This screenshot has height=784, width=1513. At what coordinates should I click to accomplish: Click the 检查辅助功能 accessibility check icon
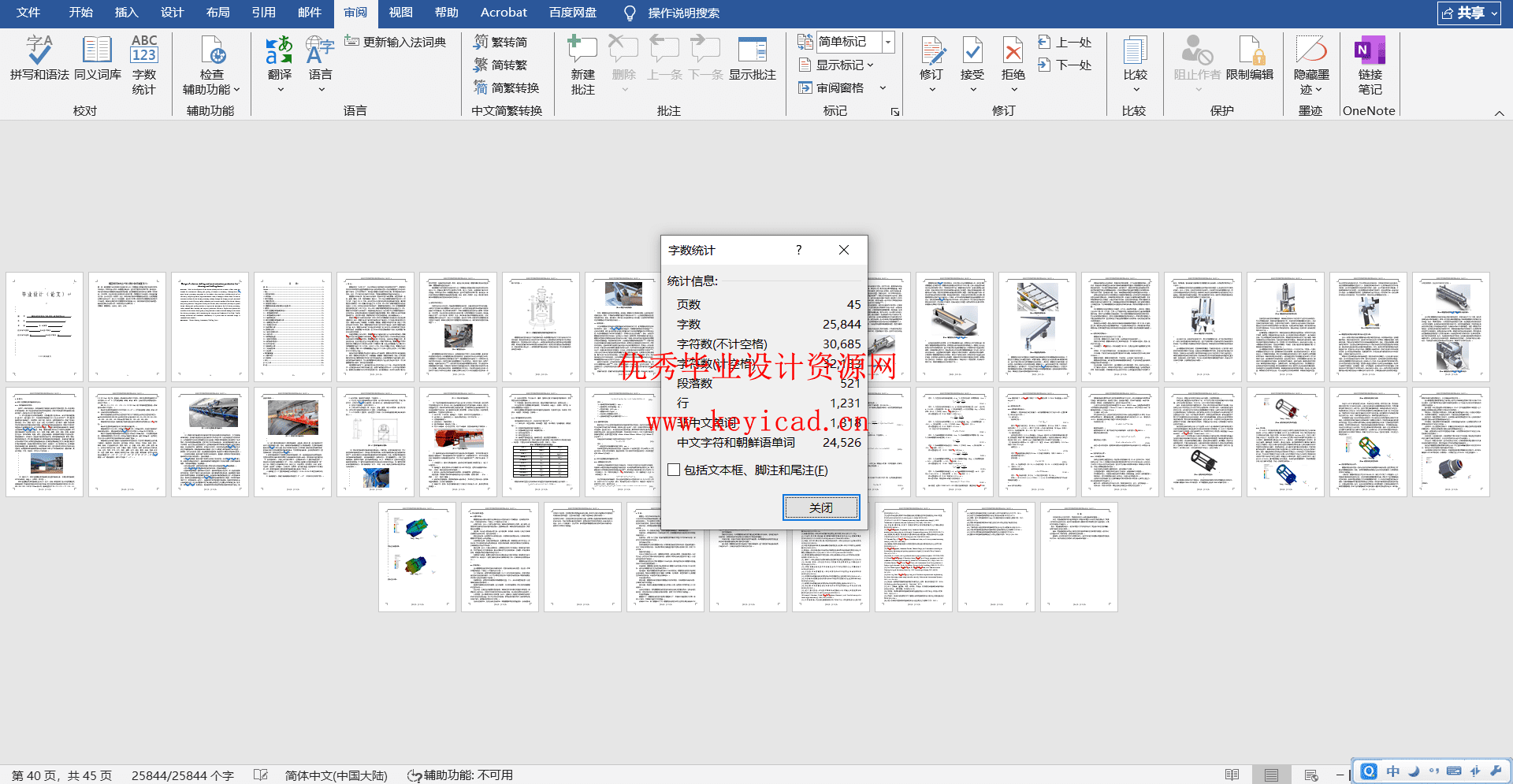pos(212,50)
